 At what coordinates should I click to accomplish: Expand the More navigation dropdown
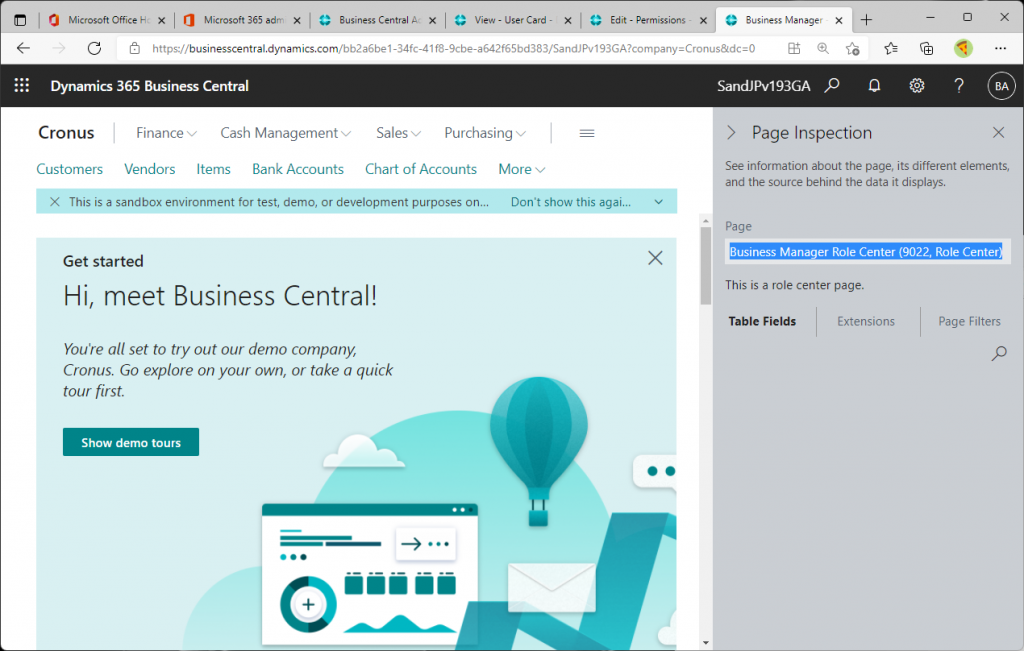pyautogui.click(x=521, y=169)
